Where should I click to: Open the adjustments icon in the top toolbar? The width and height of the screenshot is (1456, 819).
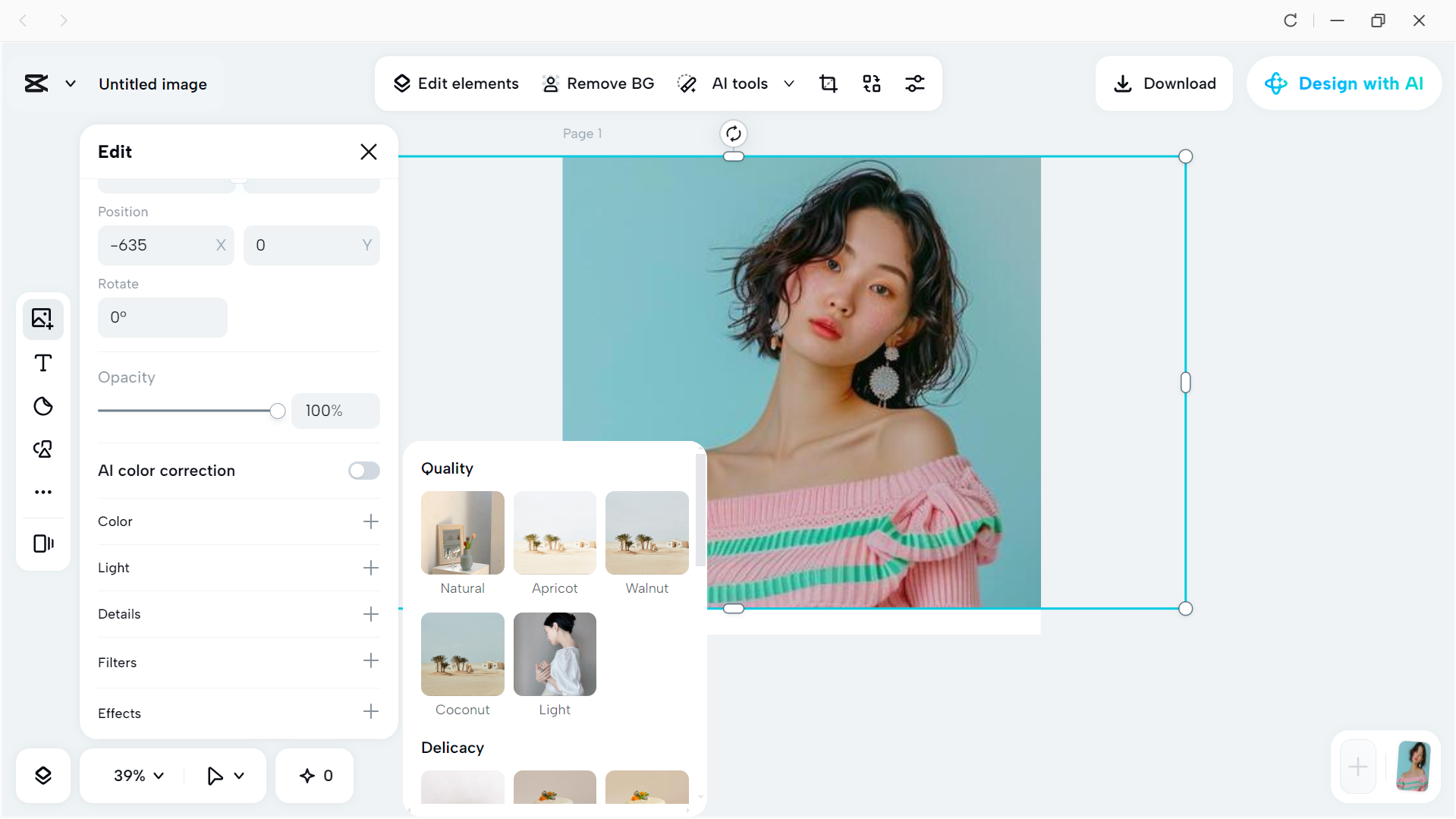click(x=915, y=83)
